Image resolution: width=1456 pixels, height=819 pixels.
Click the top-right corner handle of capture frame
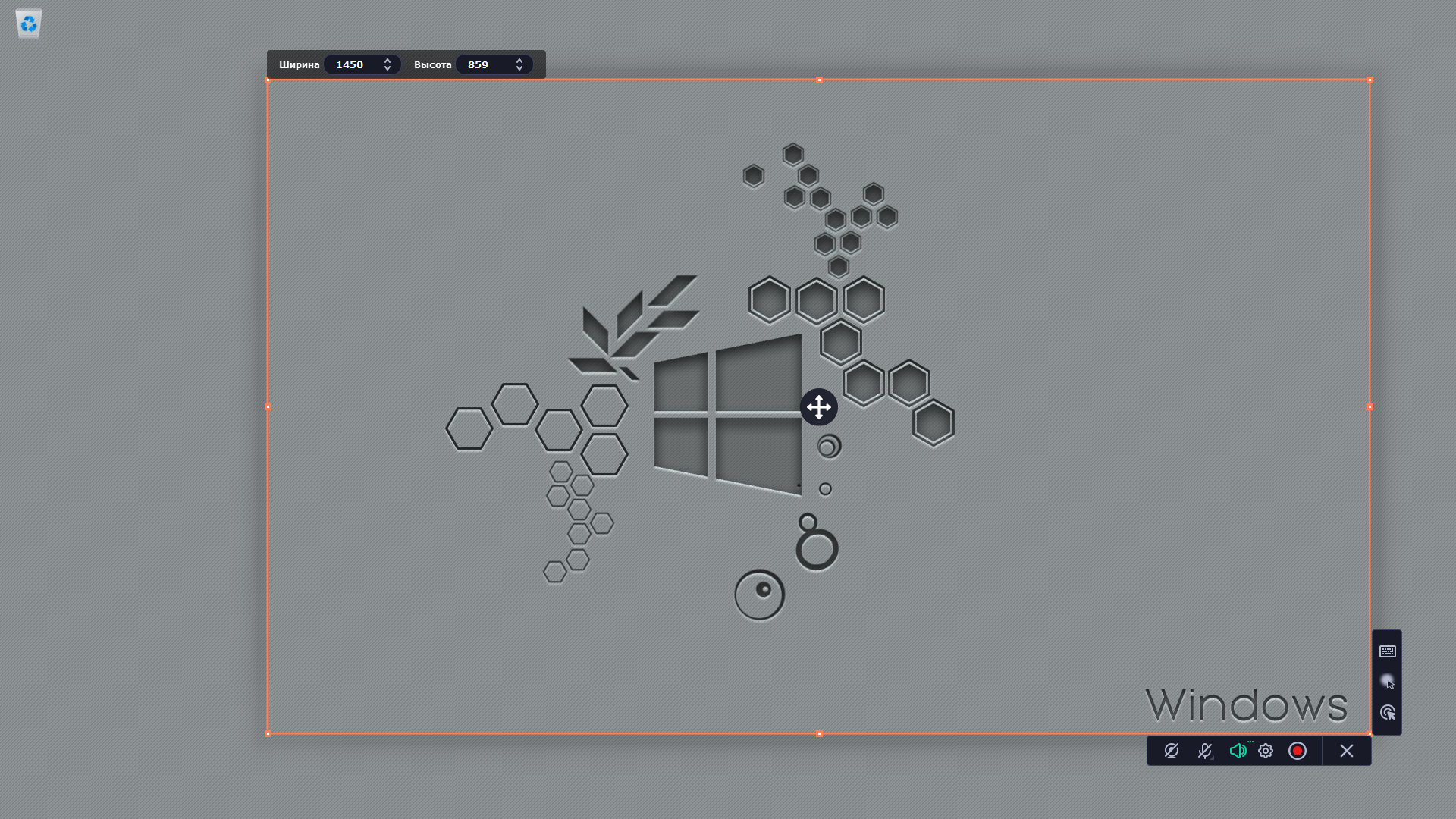pyautogui.click(x=1370, y=80)
